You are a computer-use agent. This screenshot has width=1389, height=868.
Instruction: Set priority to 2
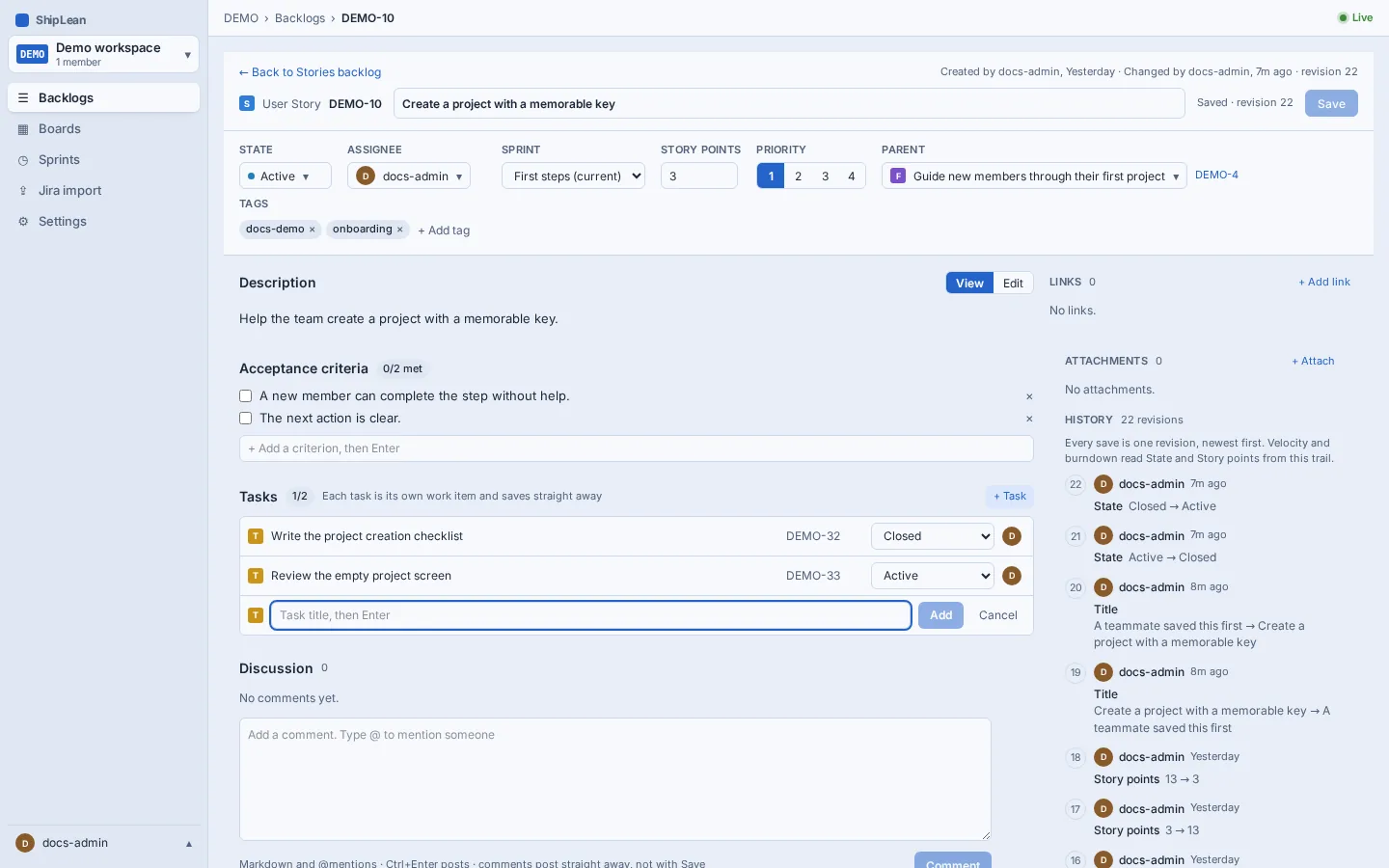pyautogui.click(x=798, y=176)
